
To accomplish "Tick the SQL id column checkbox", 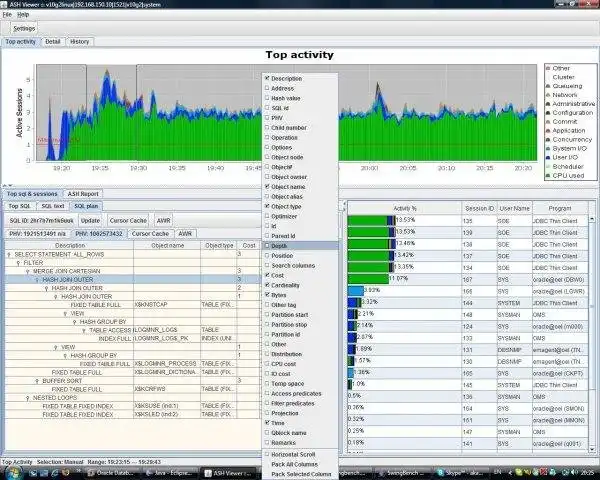I will coord(267,108).
